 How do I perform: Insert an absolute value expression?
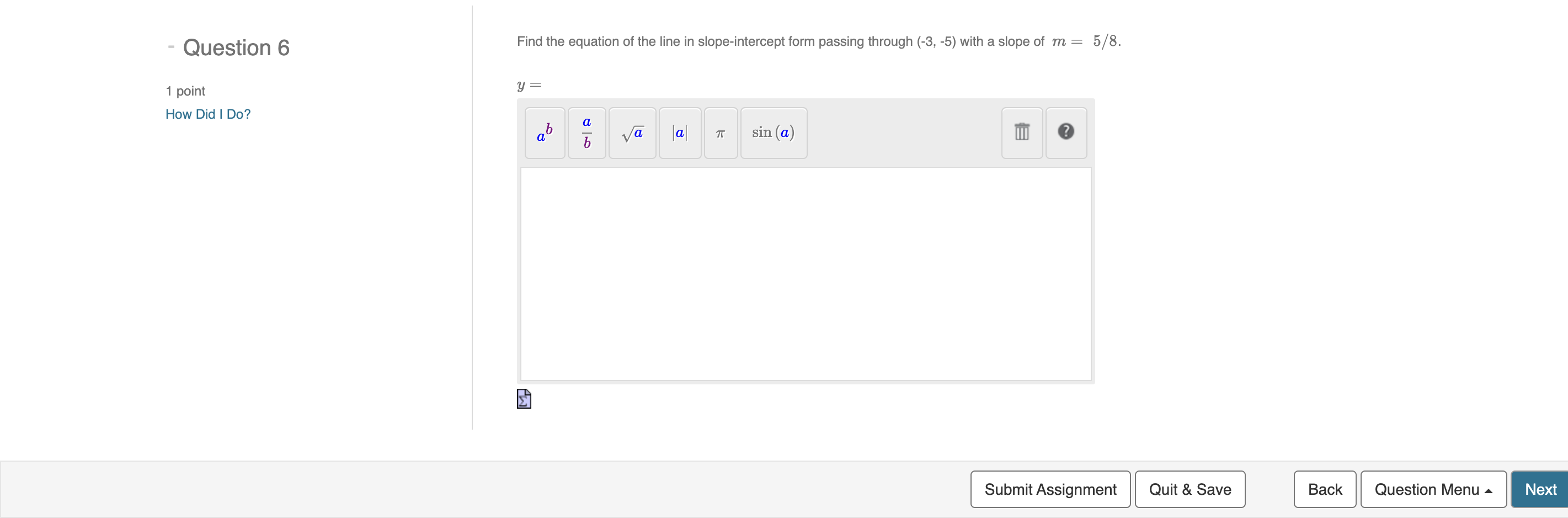tap(679, 133)
